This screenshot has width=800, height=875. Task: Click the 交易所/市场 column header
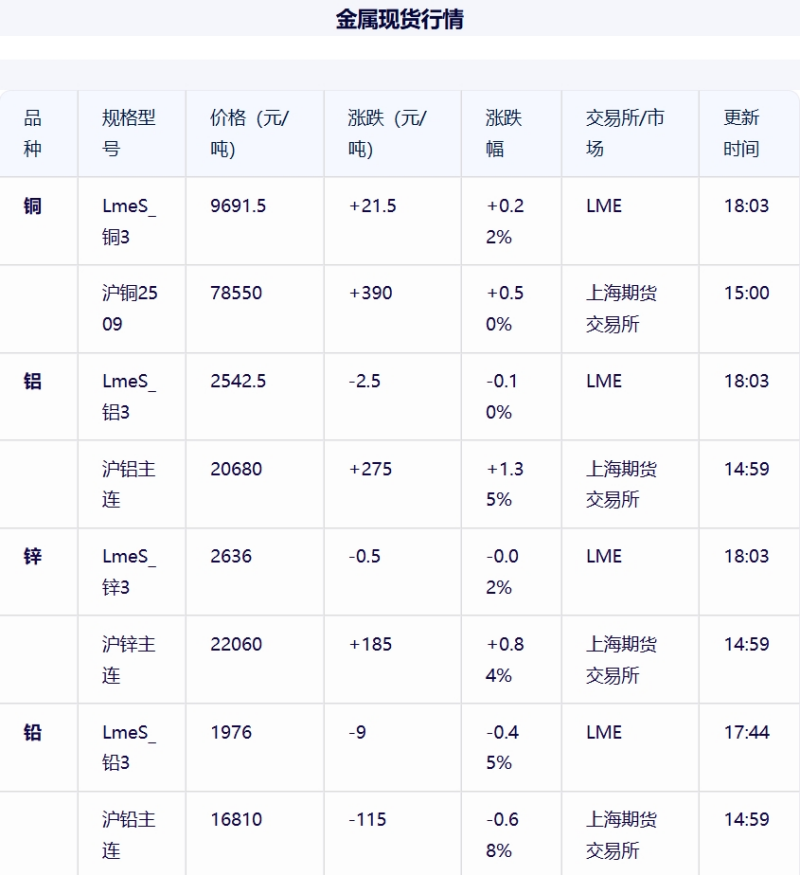point(624,133)
